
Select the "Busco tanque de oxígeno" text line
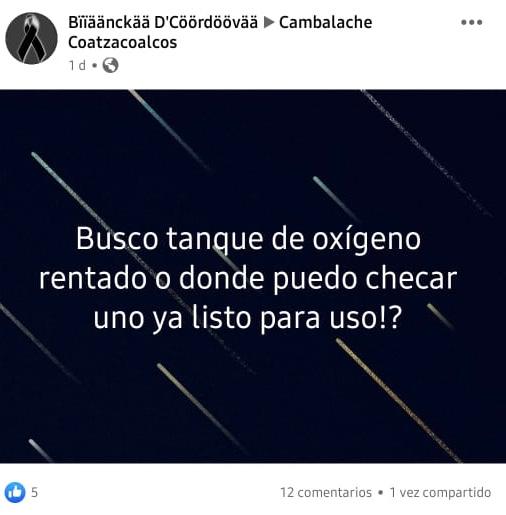pos(248,239)
